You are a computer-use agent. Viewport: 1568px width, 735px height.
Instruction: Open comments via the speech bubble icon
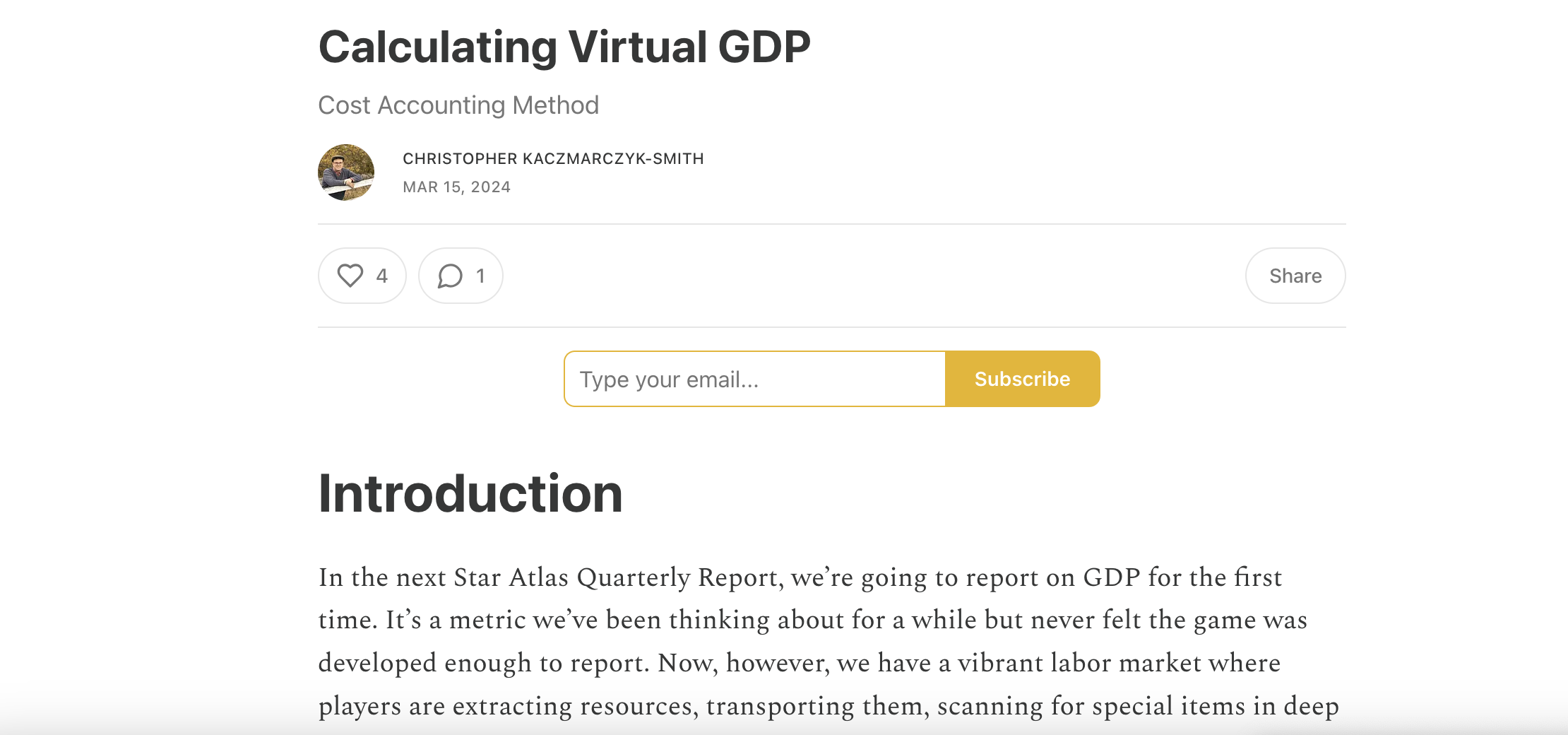(449, 276)
